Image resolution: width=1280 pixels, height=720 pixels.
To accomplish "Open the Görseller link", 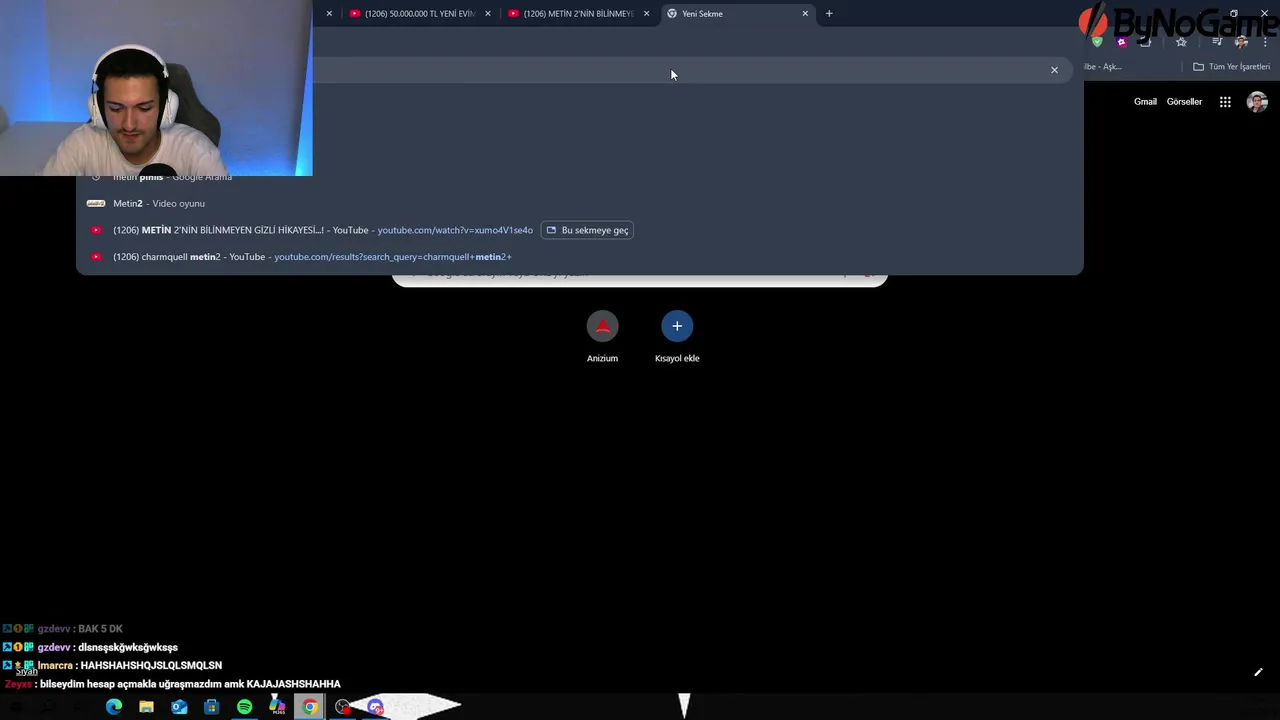I will (x=1184, y=102).
